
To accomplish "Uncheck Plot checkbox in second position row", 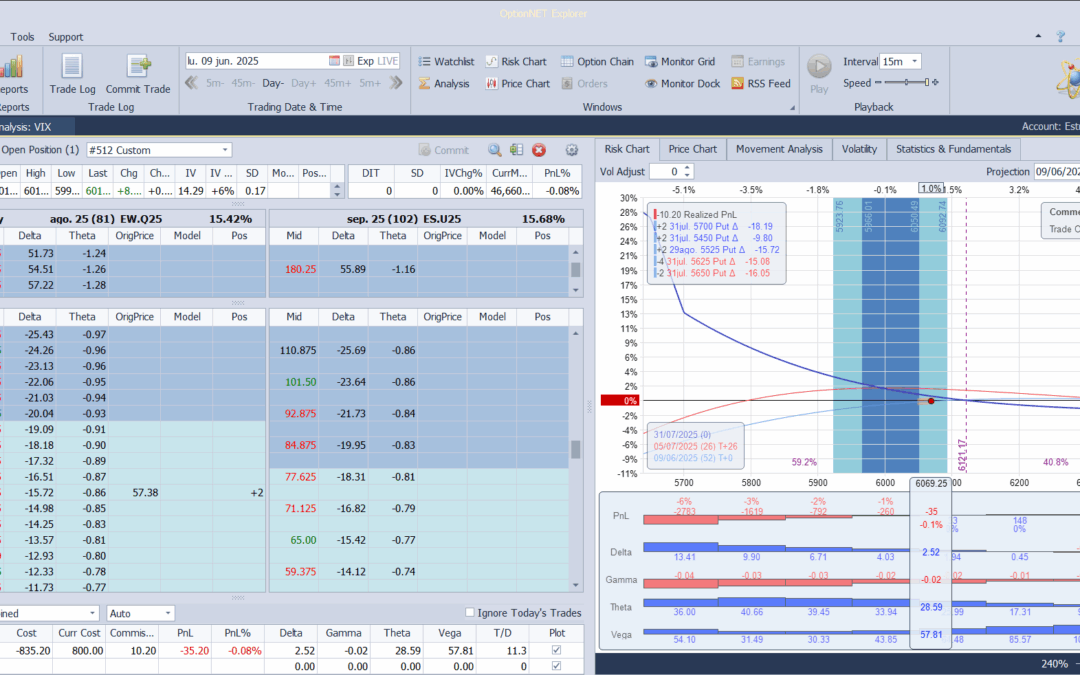I will coord(557,666).
